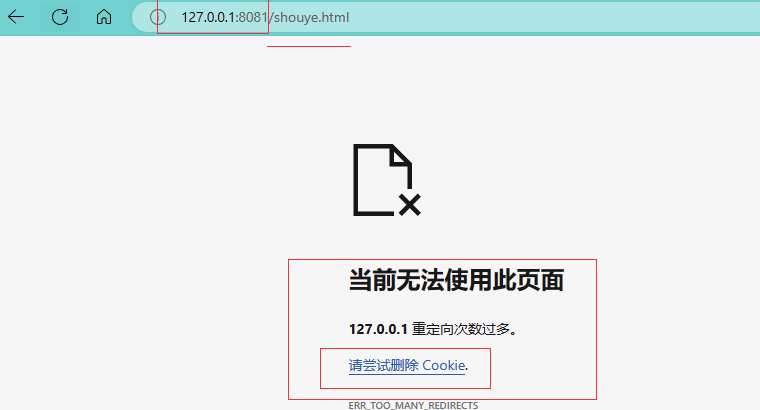Click the word Cookie in the suggestion link
The image size is (760, 410).
pyautogui.click(x=443, y=365)
